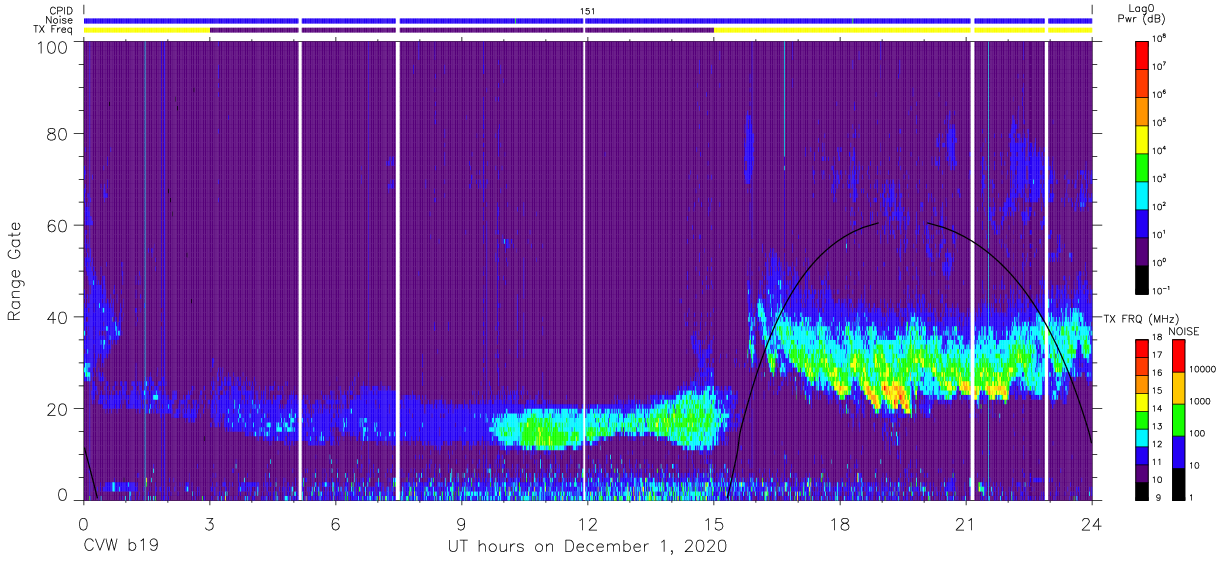
Task: Click the TX Freq strip above the plot
Action: point(587,30)
